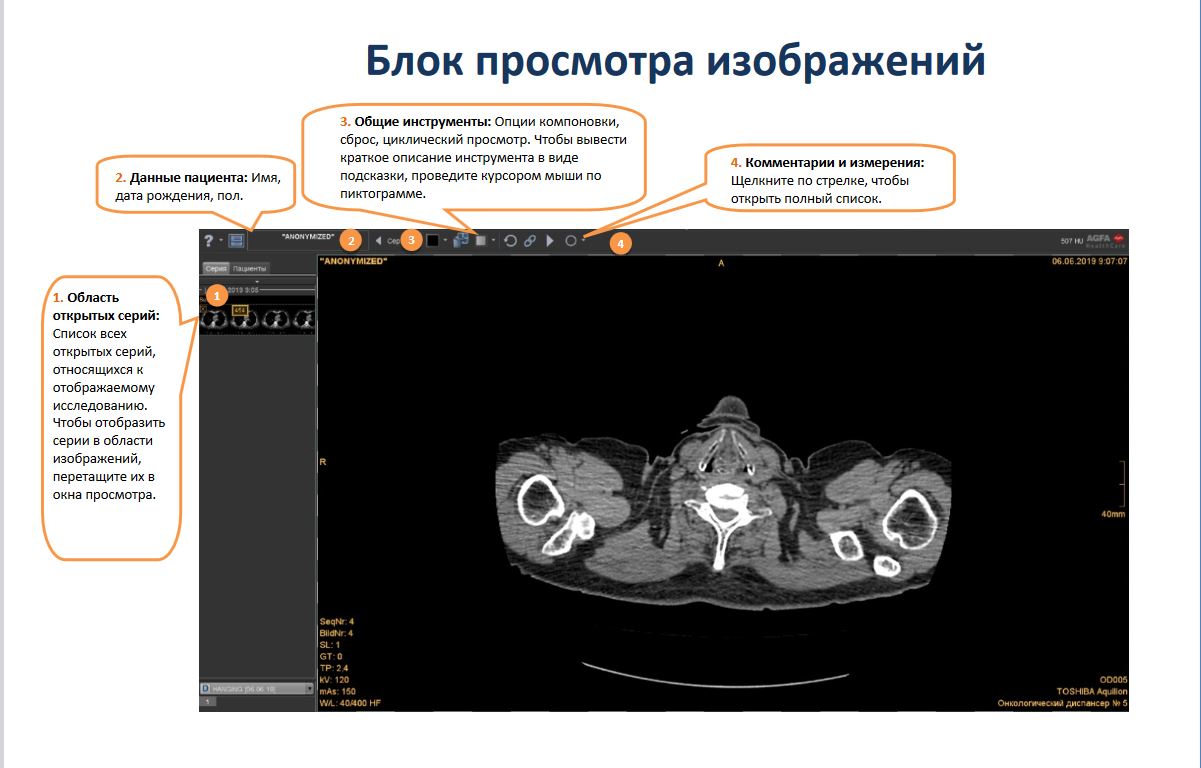Go to previous series with left arrow
The width and height of the screenshot is (1201, 768).
(x=378, y=241)
